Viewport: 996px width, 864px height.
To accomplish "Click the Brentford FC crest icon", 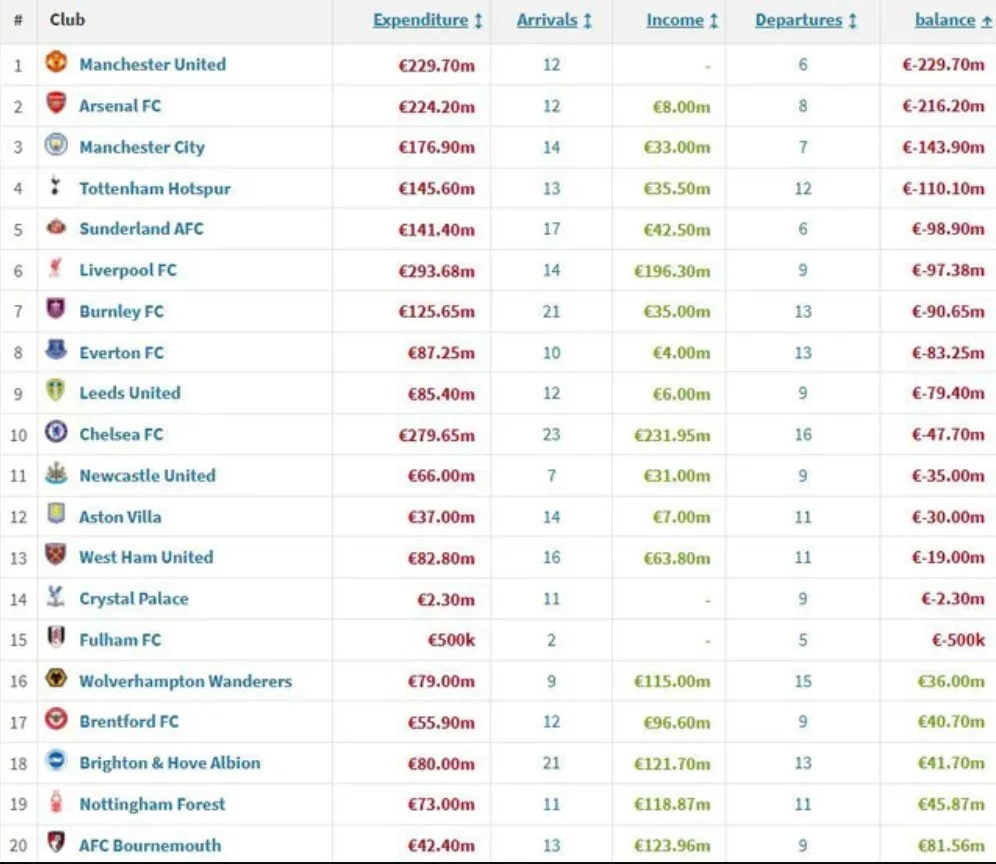I will coord(56,720).
